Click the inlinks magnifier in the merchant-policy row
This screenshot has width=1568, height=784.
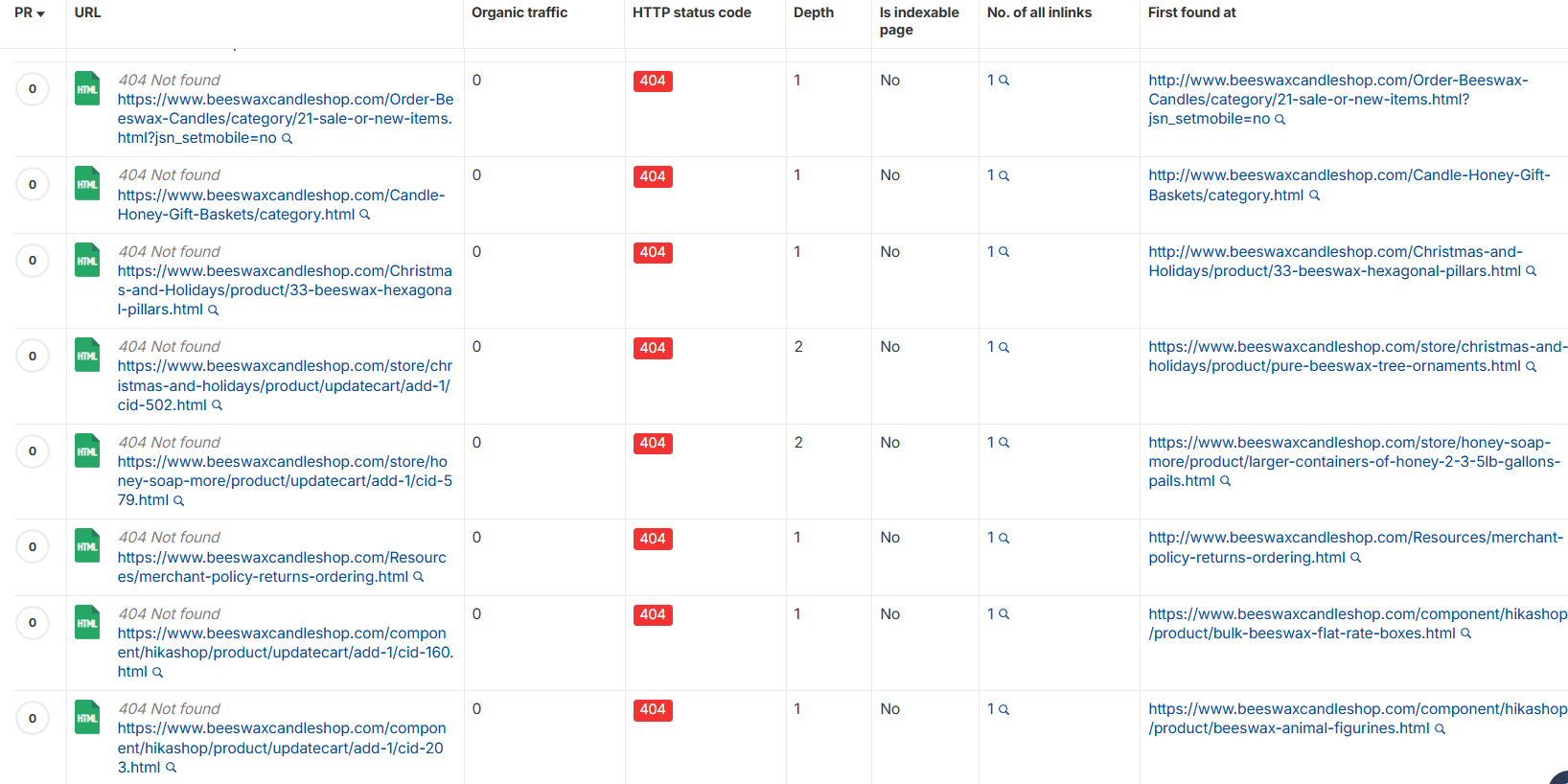[1004, 539]
